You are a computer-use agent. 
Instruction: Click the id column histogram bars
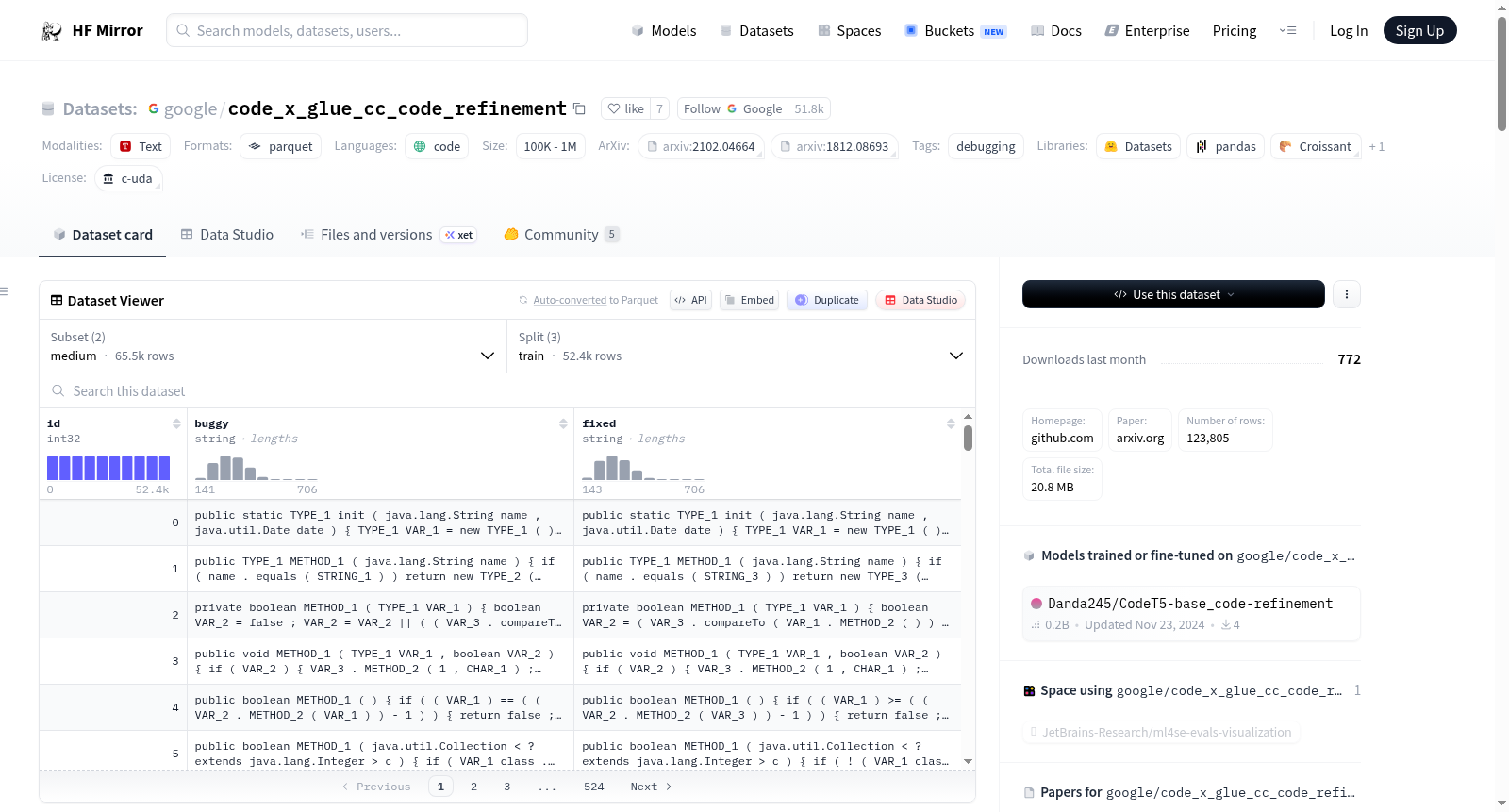coord(108,468)
